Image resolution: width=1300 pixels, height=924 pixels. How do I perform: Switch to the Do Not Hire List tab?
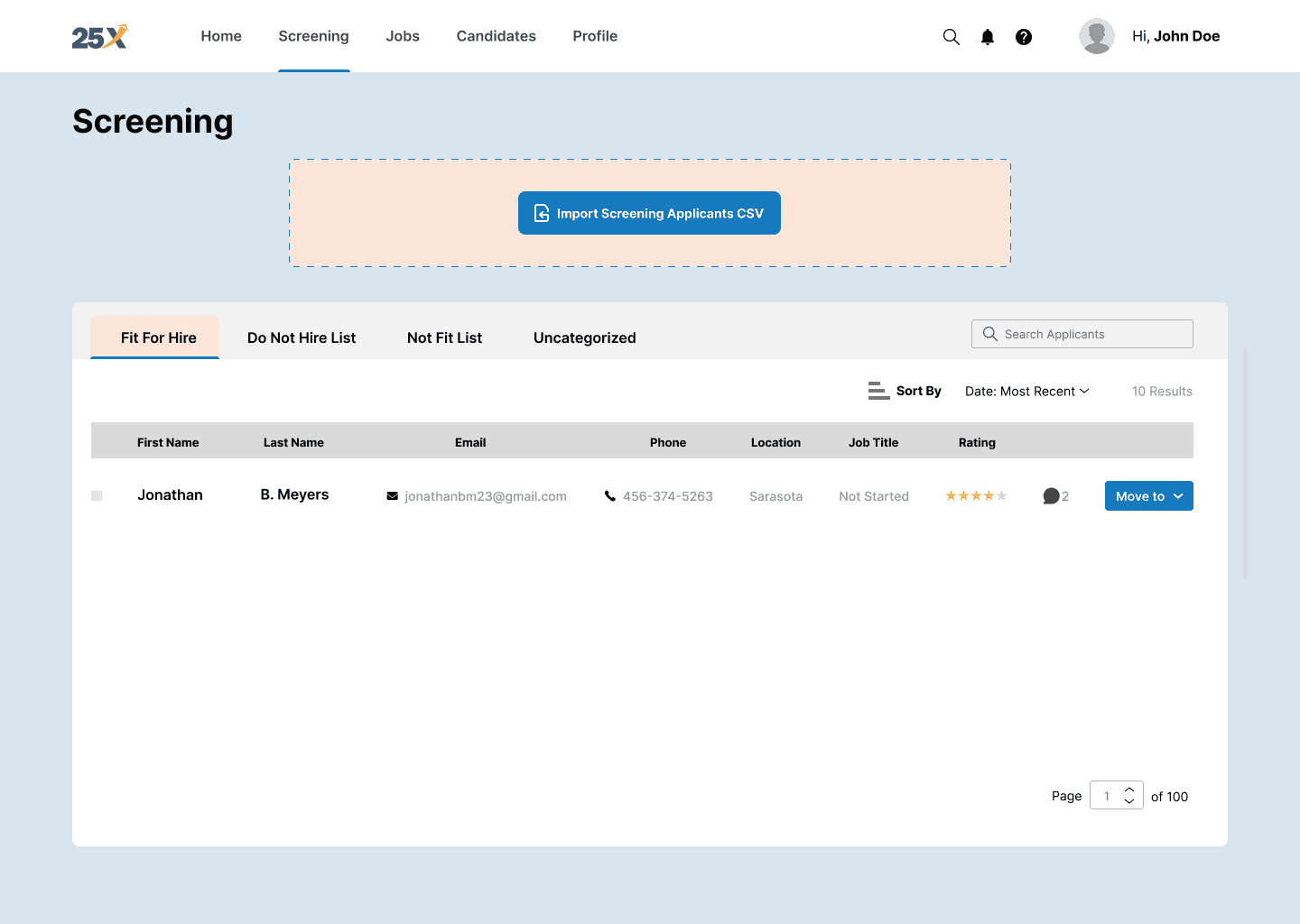302,337
